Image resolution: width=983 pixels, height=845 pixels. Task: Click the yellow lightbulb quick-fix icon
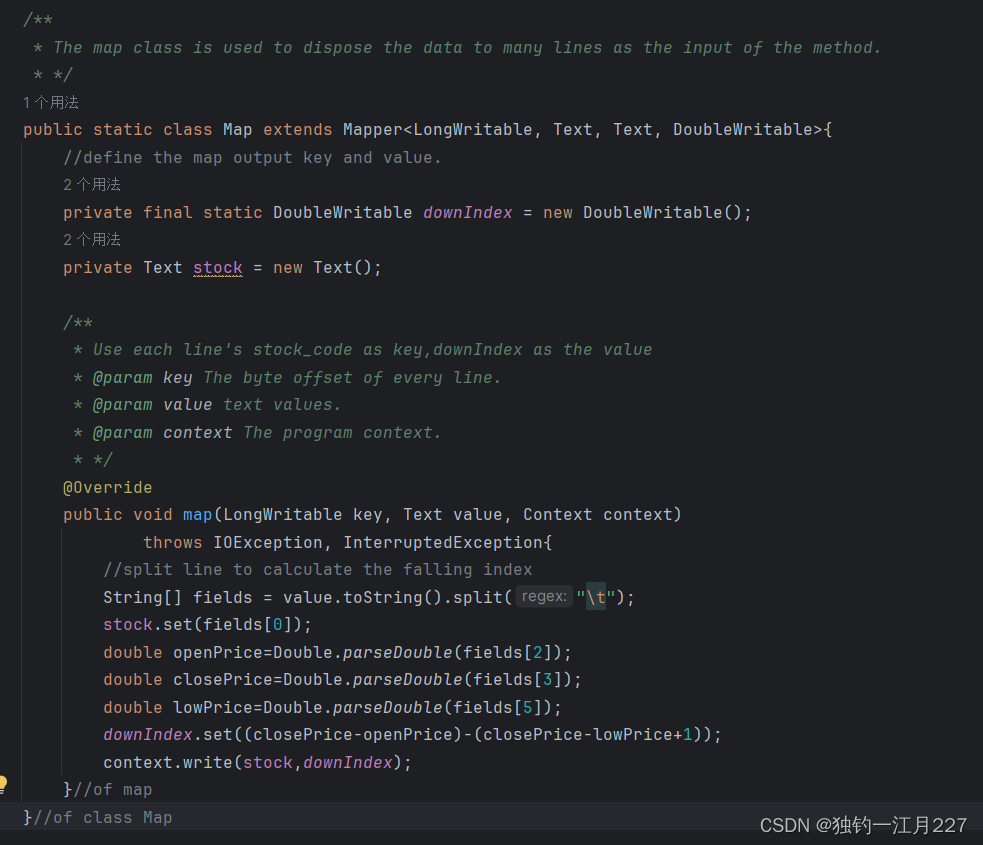[x=3, y=784]
